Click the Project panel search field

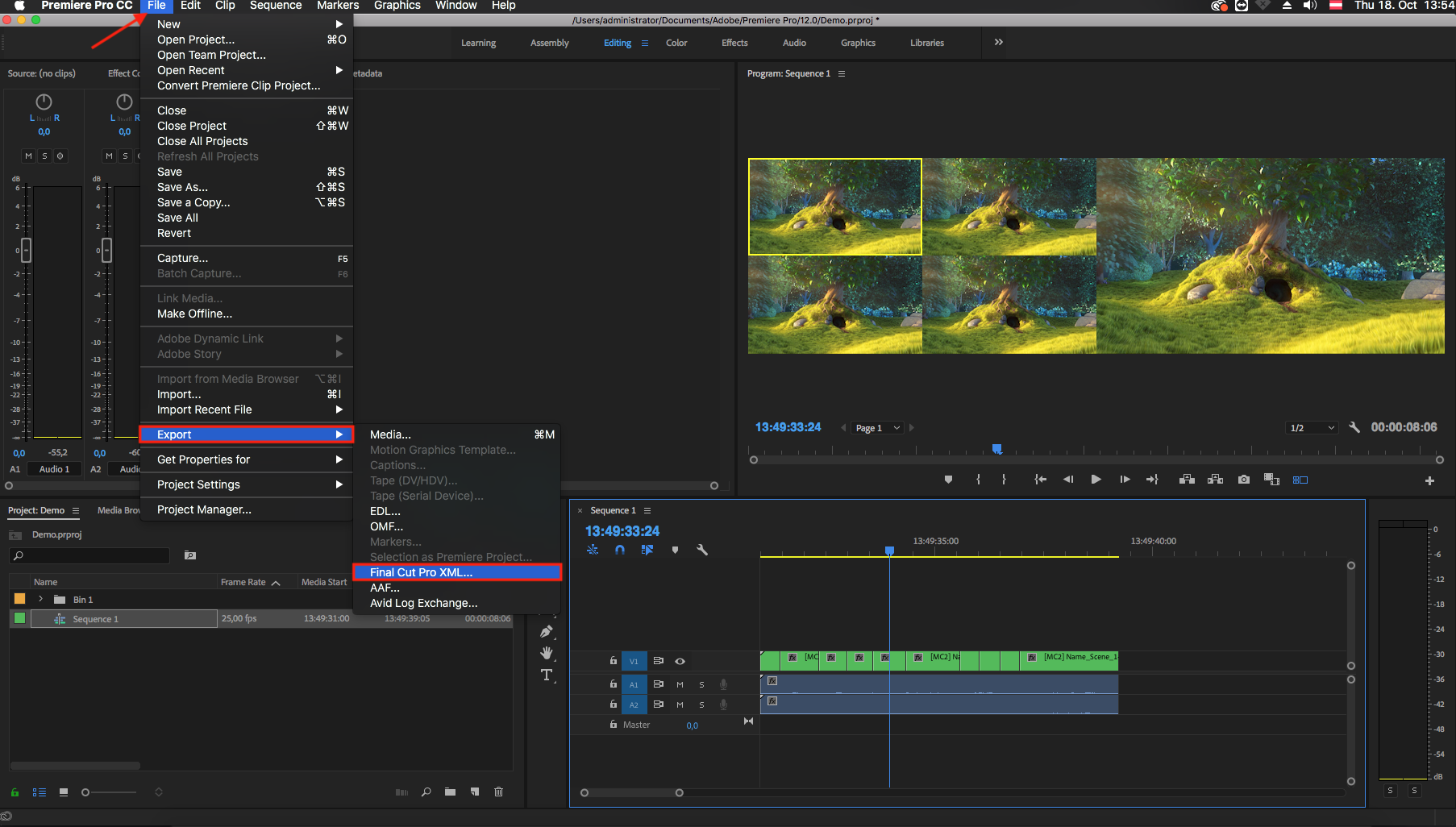click(89, 555)
